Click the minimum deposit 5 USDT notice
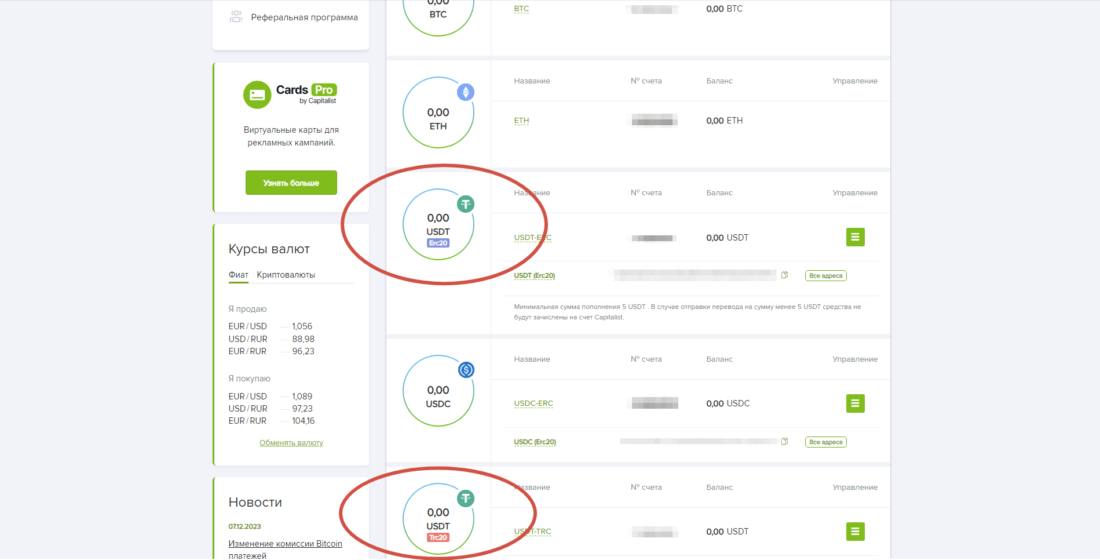 [688, 312]
